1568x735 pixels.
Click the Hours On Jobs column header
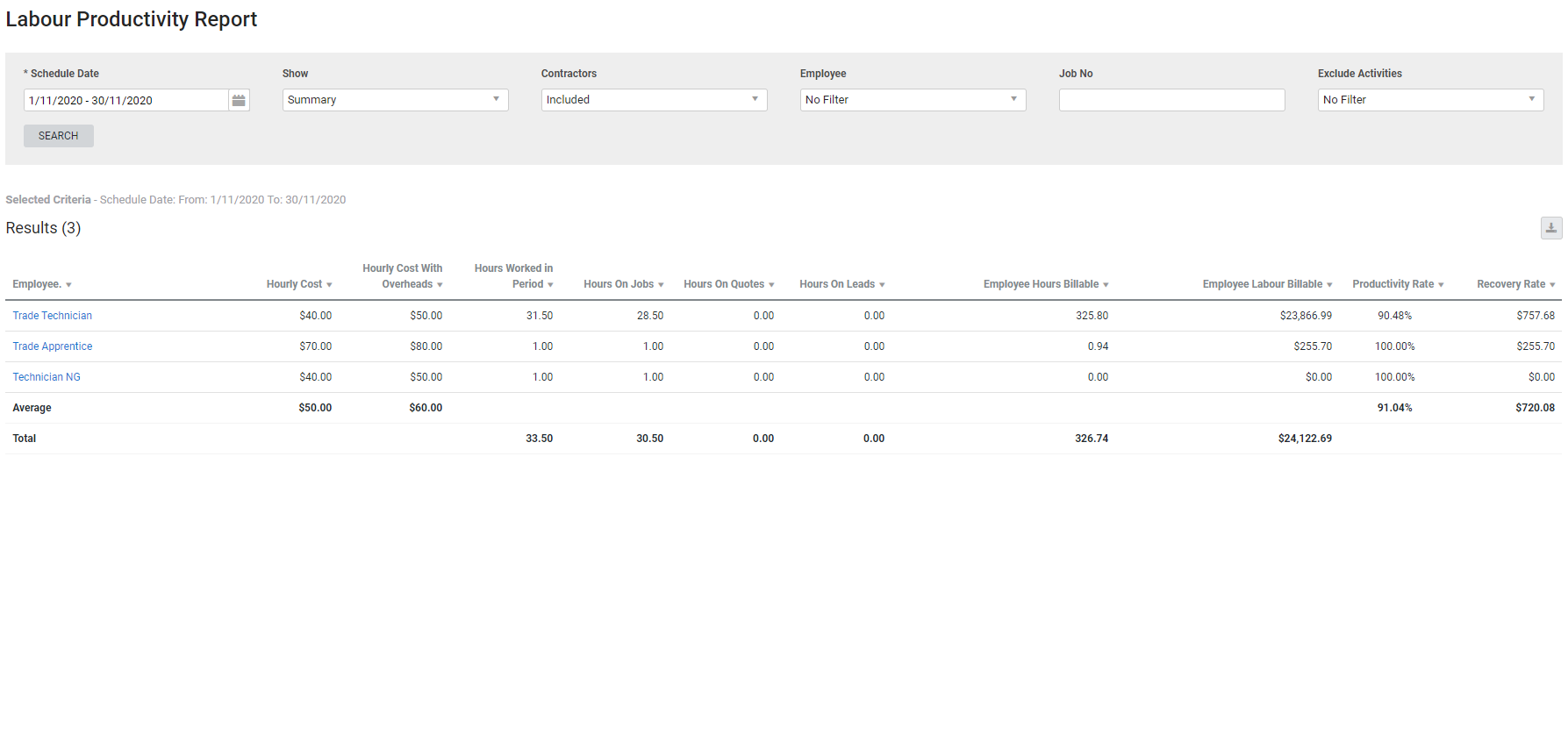click(619, 284)
